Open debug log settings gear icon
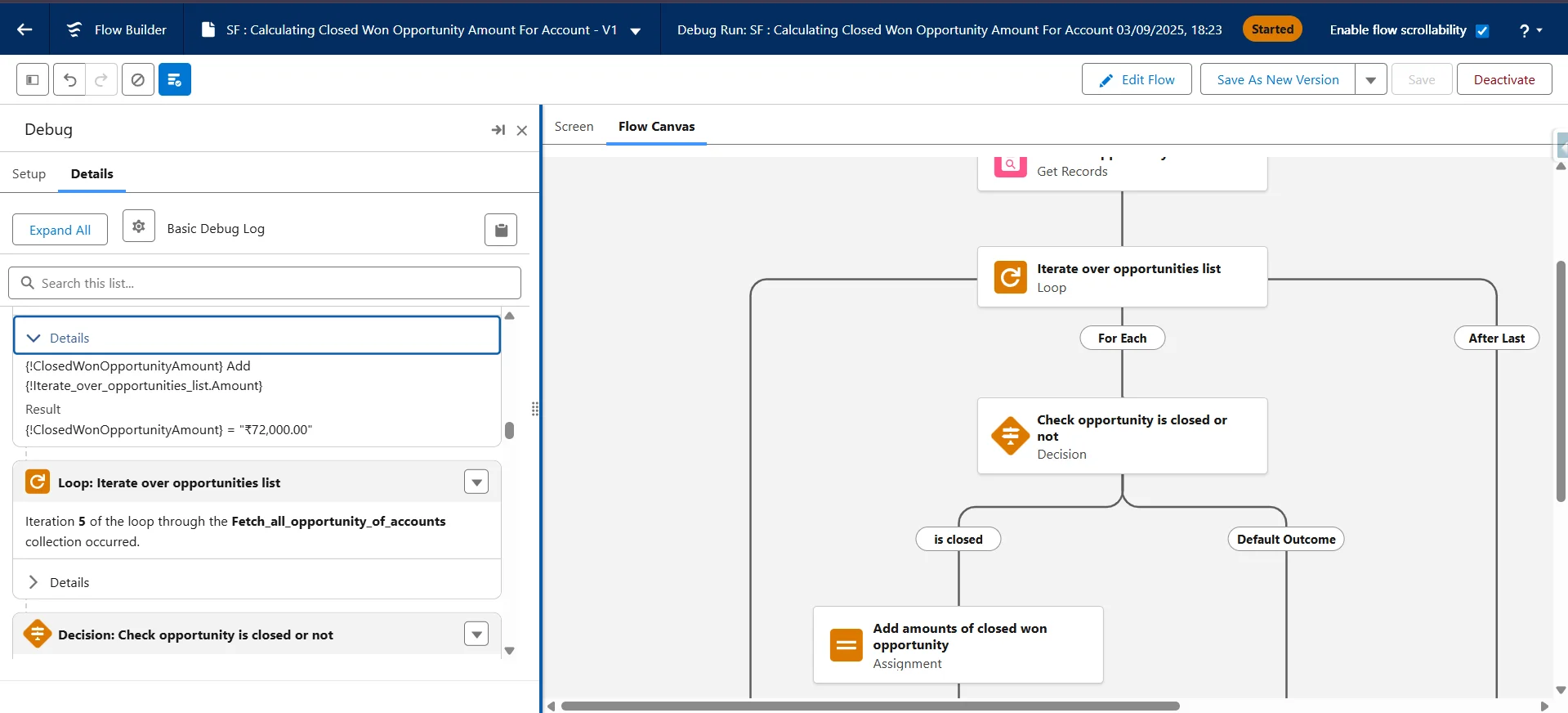 139,226
